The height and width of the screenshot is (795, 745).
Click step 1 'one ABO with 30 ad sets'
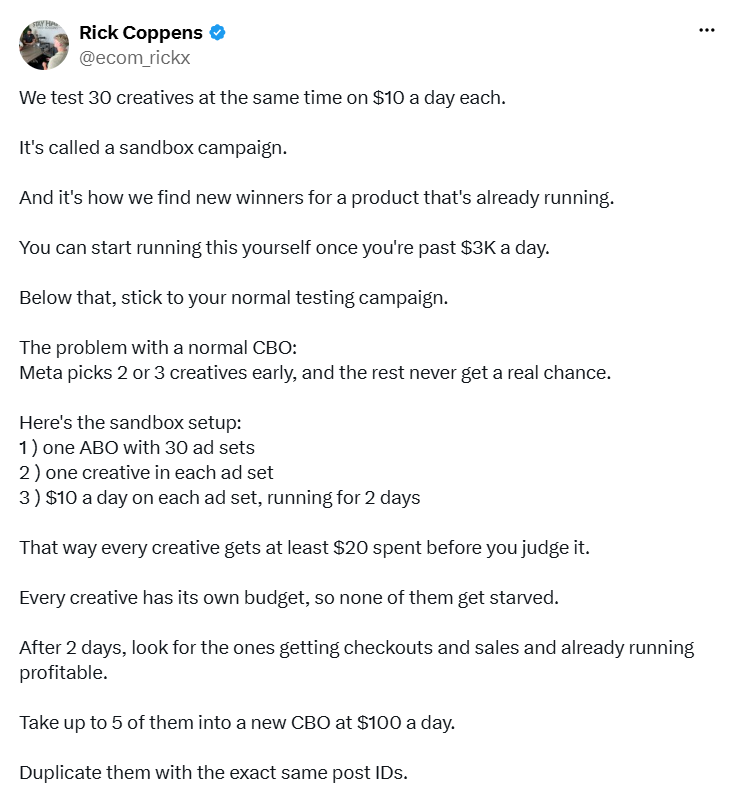(137, 448)
